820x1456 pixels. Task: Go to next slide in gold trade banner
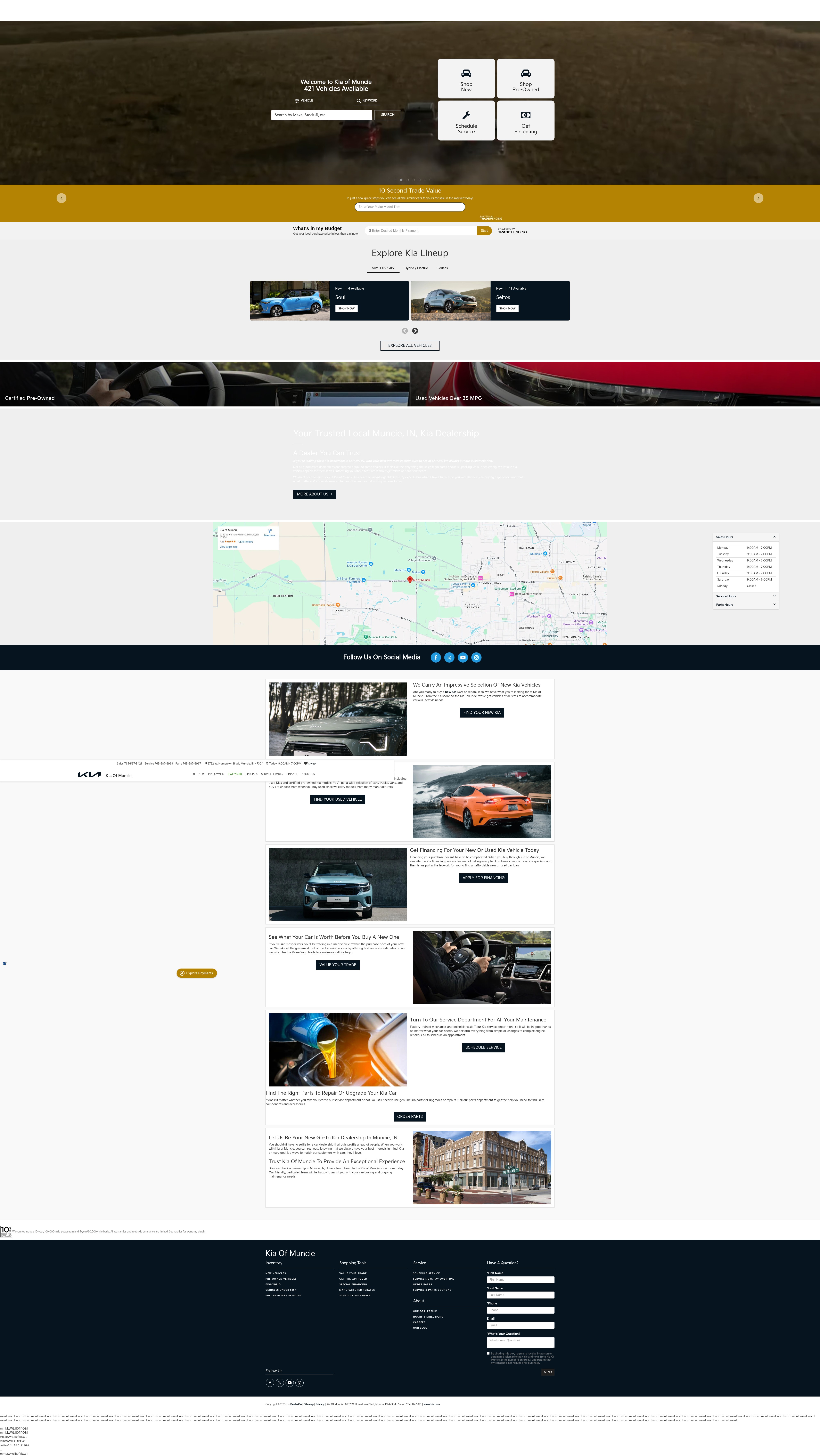click(758, 198)
